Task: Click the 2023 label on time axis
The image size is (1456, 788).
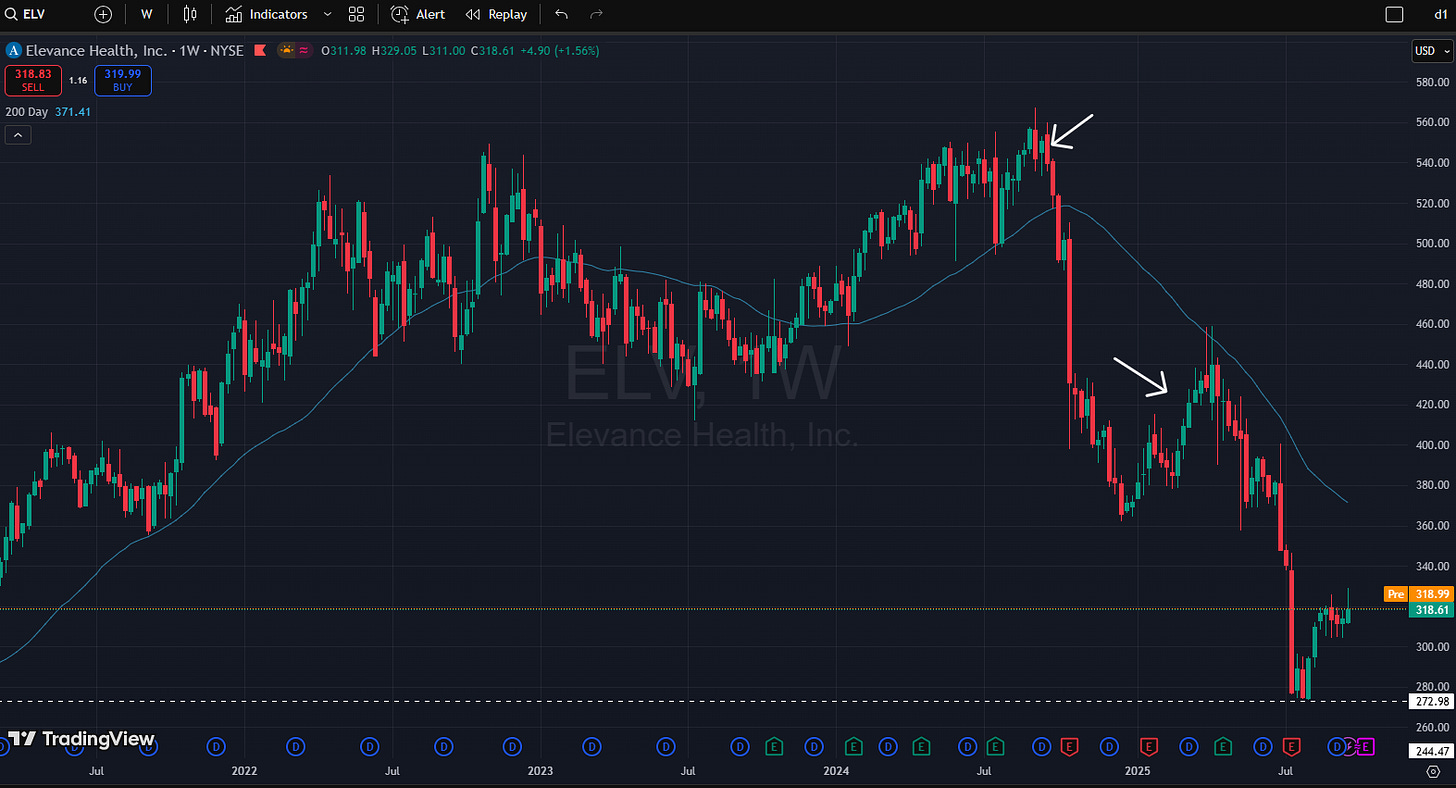Action: [540, 771]
